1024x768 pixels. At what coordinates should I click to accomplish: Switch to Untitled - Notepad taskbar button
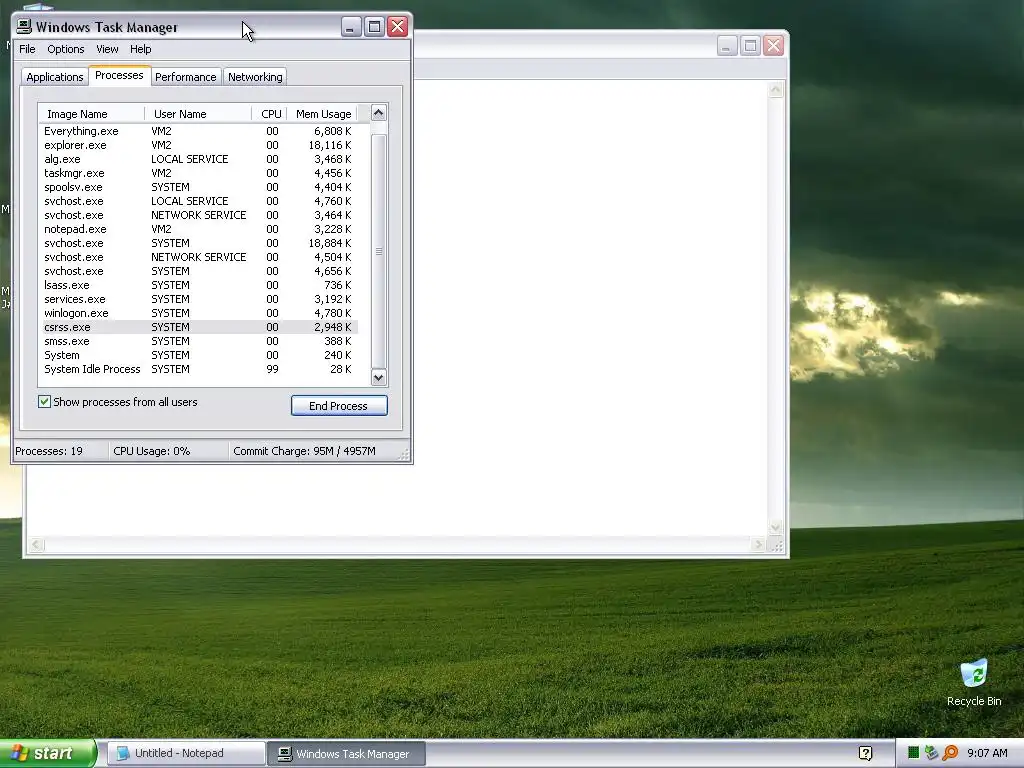click(x=186, y=754)
